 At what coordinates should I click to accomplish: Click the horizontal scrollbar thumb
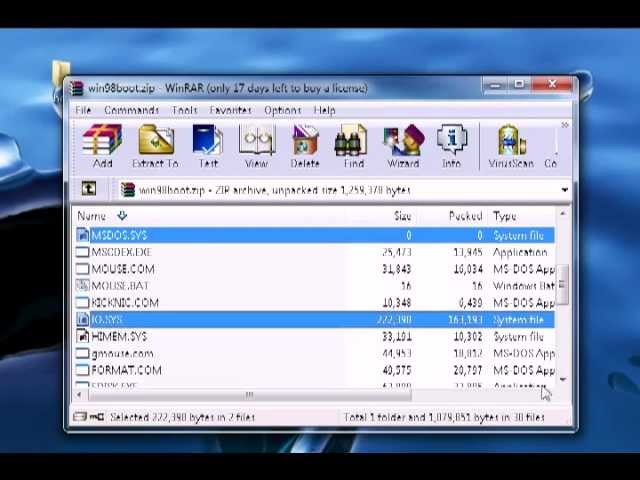click(250, 395)
